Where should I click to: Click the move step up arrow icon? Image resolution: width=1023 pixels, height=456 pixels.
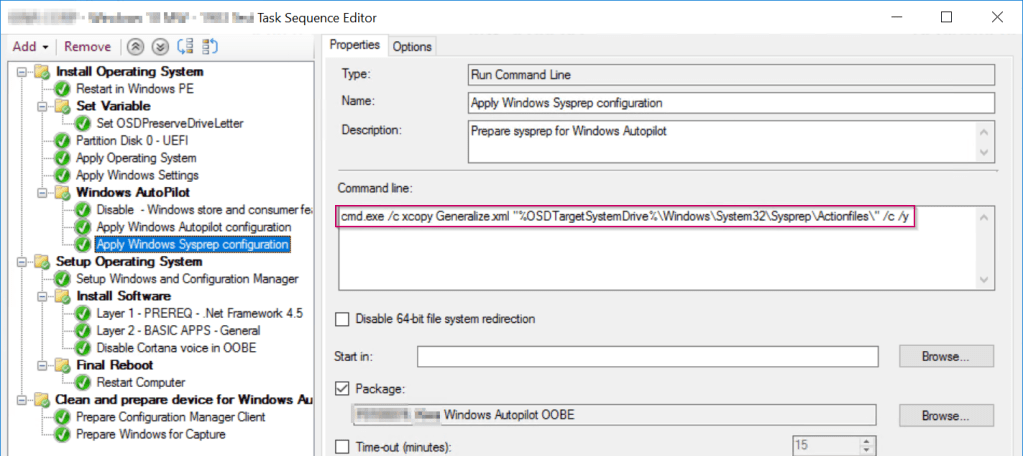tap(136, 46)
